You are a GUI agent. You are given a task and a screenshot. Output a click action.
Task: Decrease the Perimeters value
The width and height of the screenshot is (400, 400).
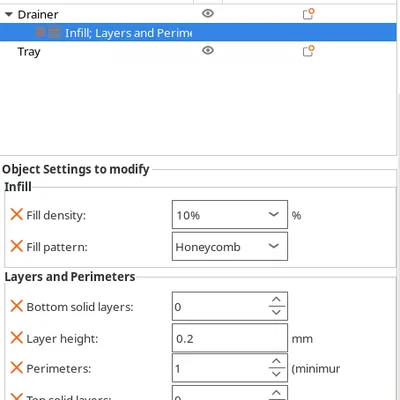[x=276, y=374]
